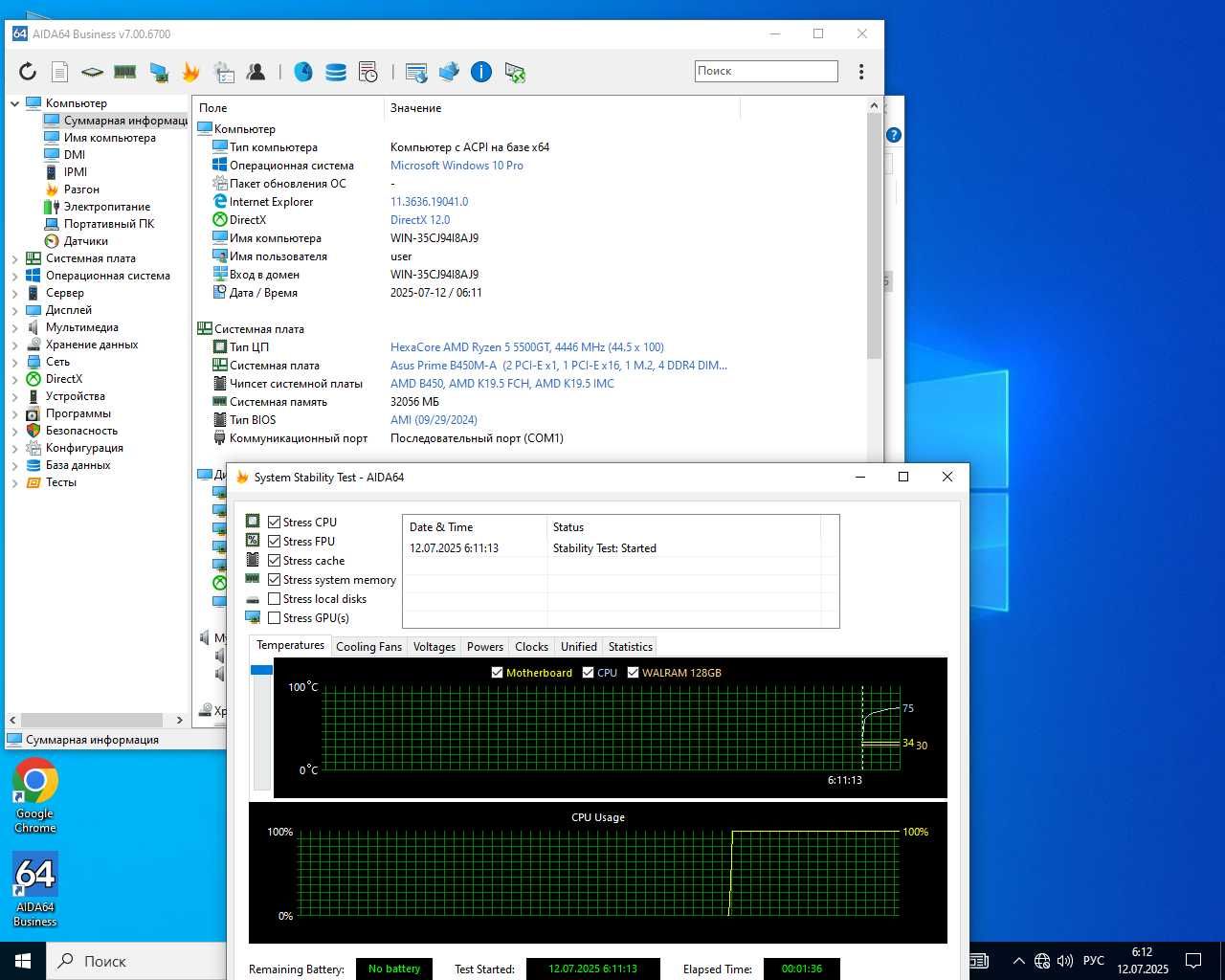Viewport: 1225px width, 980px height.
Task: Uncheck the Stress CPU checkbox
Action: [x=275, y=523]
